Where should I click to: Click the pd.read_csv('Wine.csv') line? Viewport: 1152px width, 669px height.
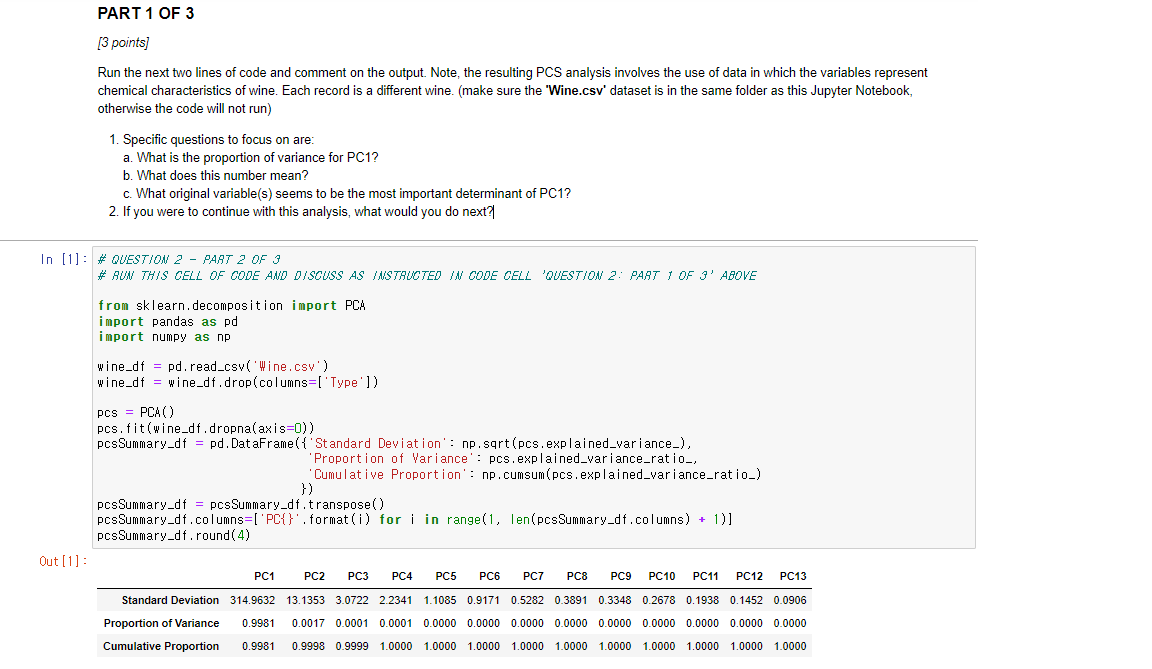tap(210, 366)
